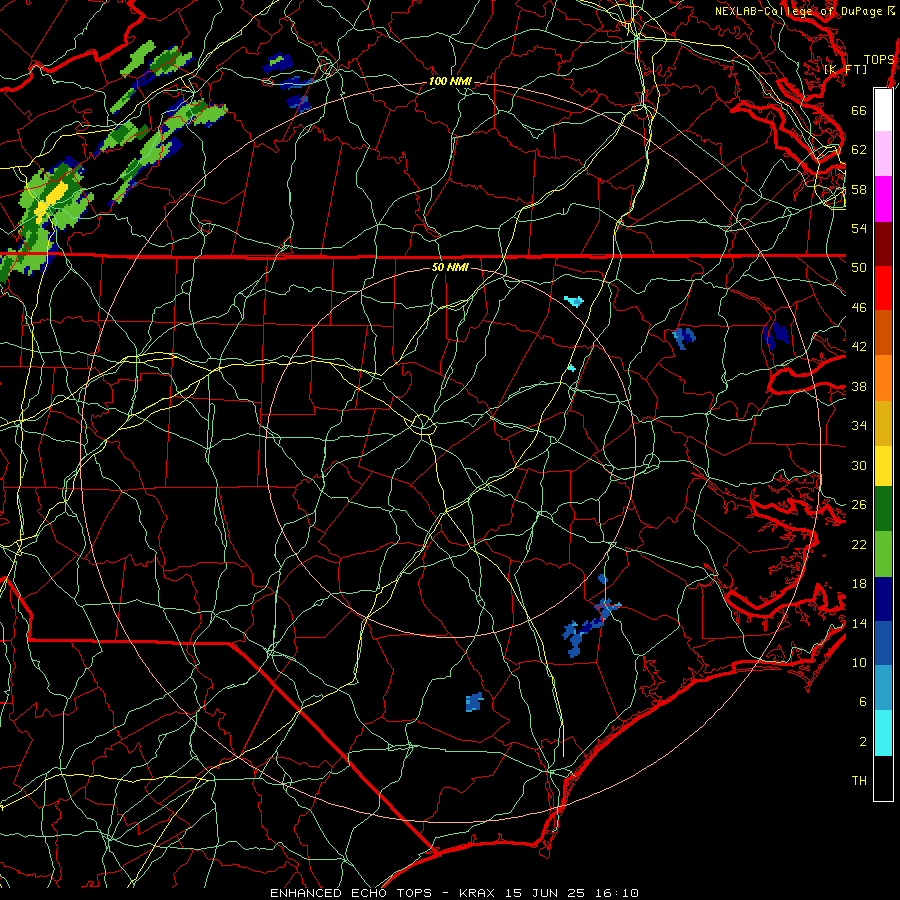Screen dimensions: 900x900
Task: Click the "TOPS" legend heading
Action: pos(879,60)
